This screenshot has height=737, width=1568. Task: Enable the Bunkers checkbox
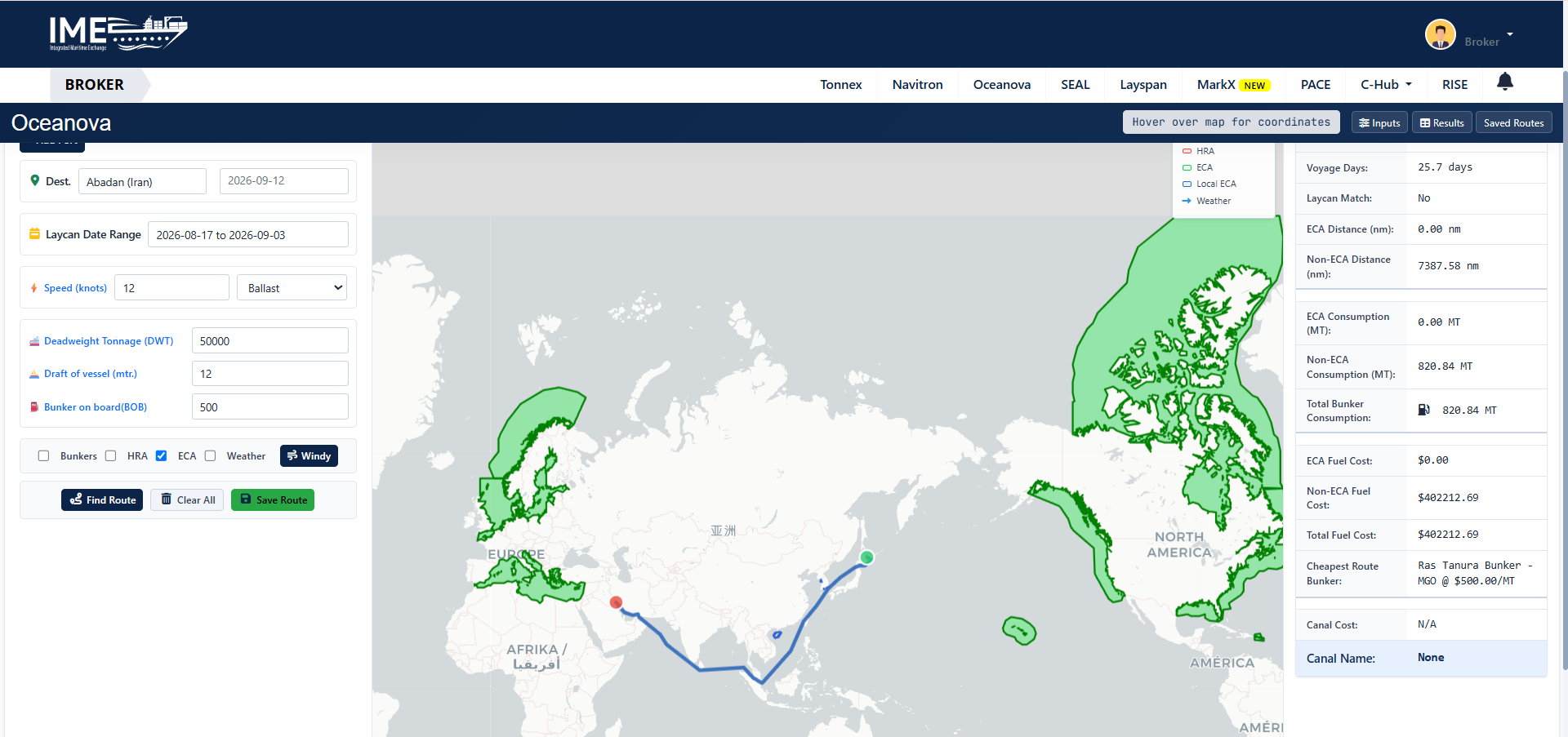click(43, 455)
